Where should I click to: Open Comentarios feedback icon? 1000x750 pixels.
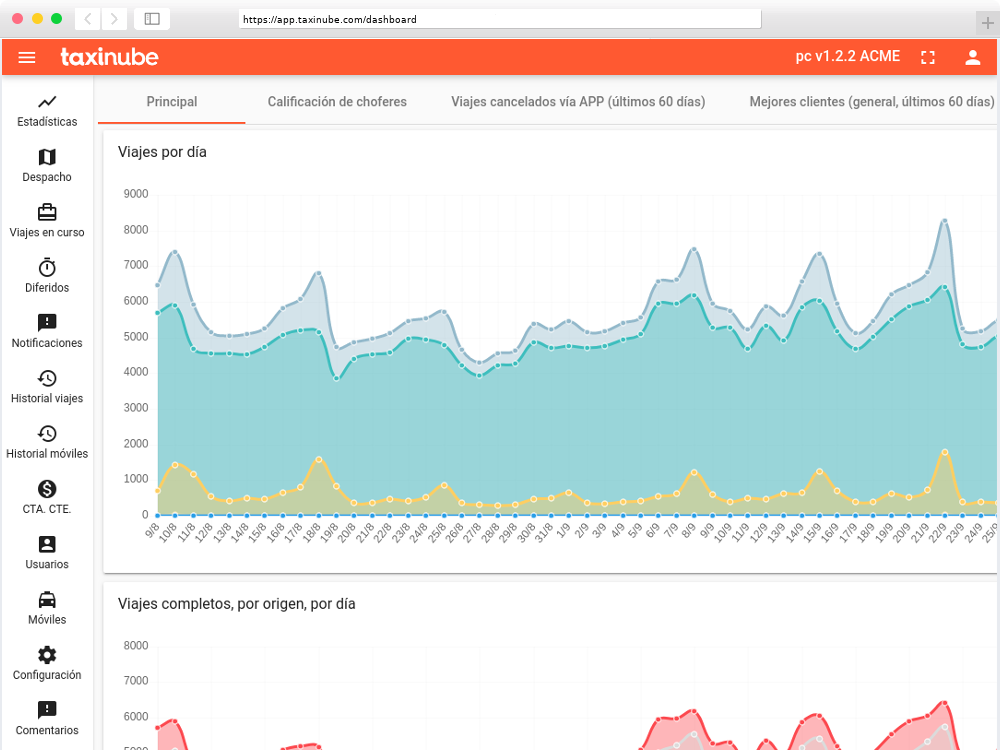[47, 711]
